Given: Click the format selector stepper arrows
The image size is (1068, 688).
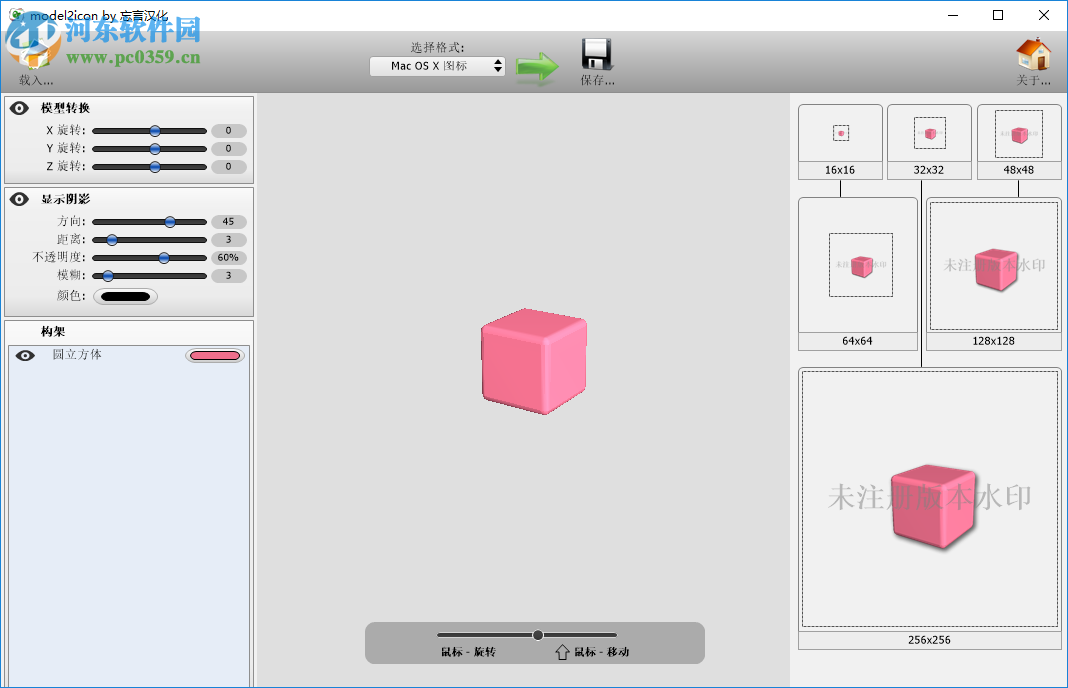Looking at the screenshot, I should pyautogui.click(x=498, y=65).
